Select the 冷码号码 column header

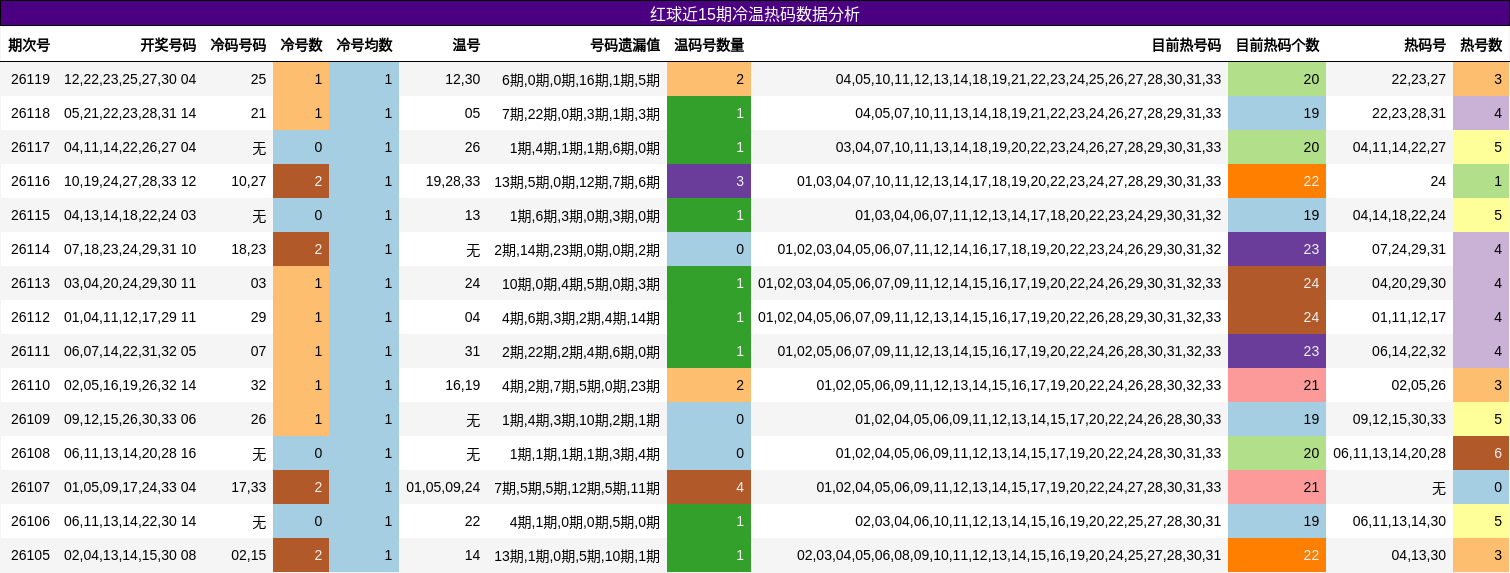pos(238,45)
